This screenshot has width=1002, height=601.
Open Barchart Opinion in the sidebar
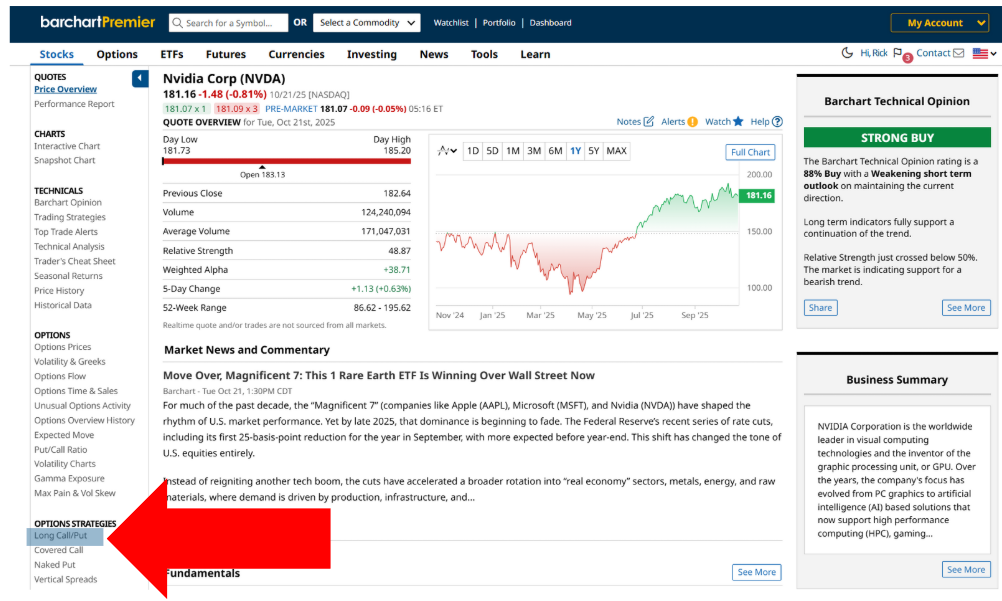click(68, 202)
